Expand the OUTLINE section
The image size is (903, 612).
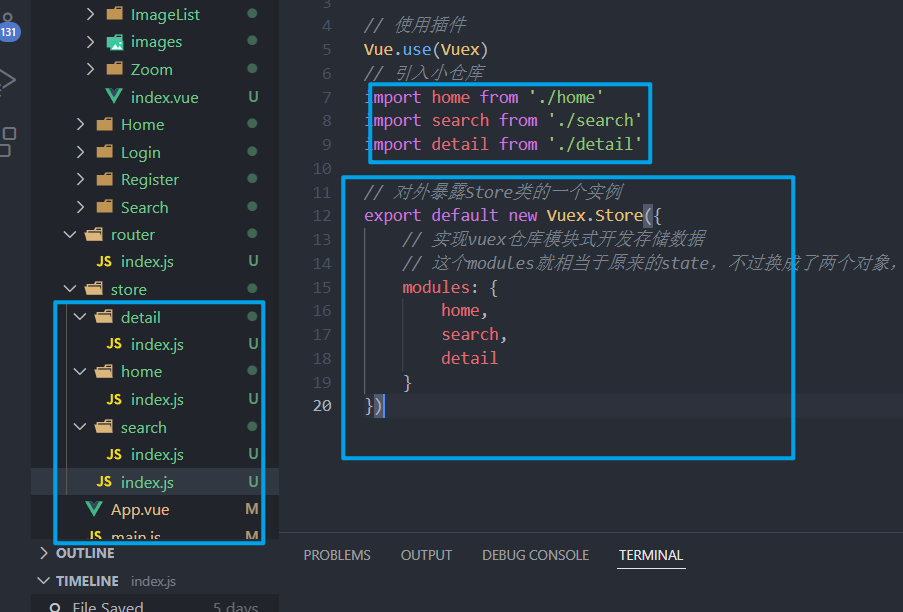pos(44,553)
